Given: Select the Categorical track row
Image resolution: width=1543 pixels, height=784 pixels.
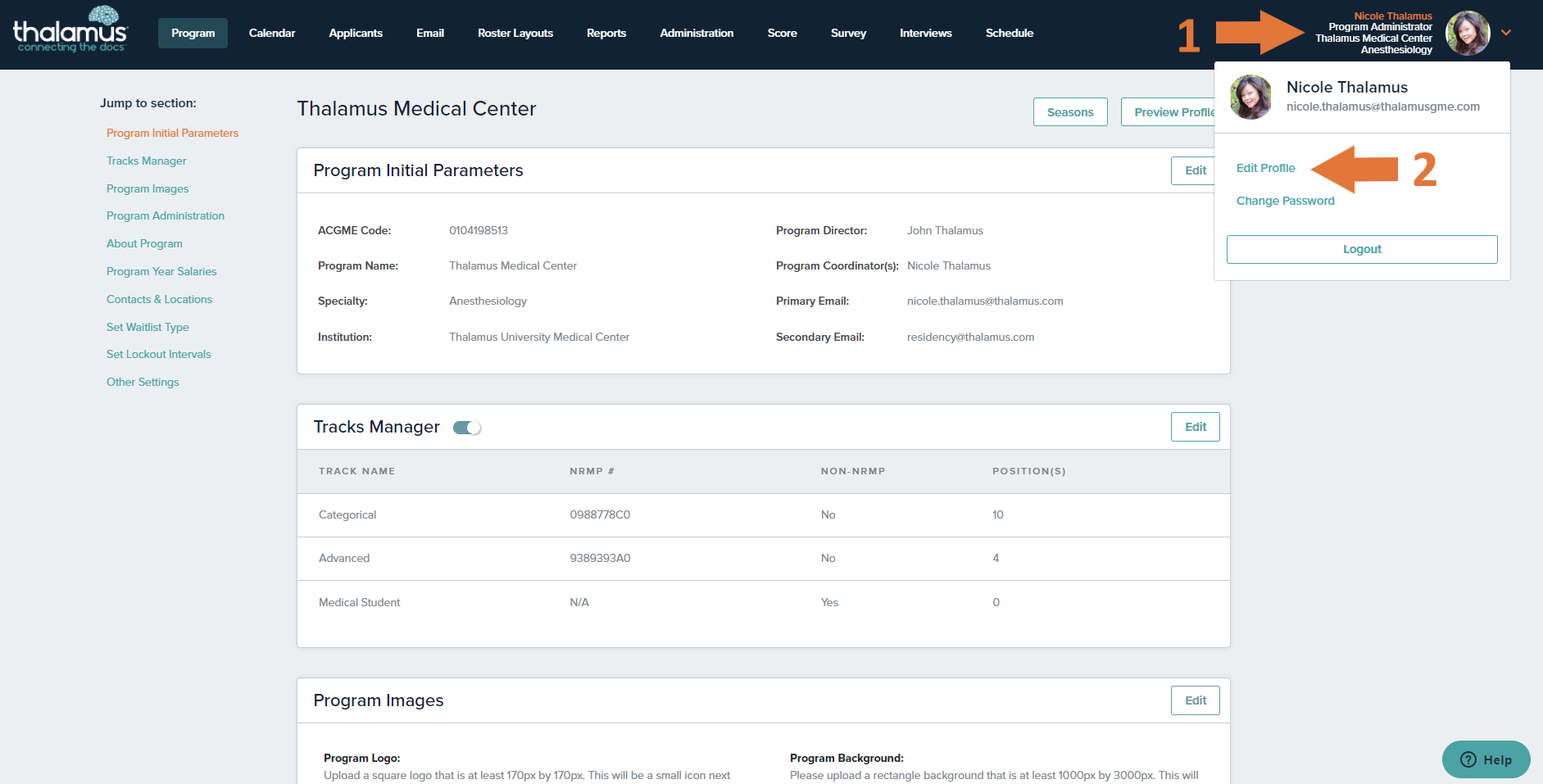Looking at the screenshot, I should coord(764,515).
